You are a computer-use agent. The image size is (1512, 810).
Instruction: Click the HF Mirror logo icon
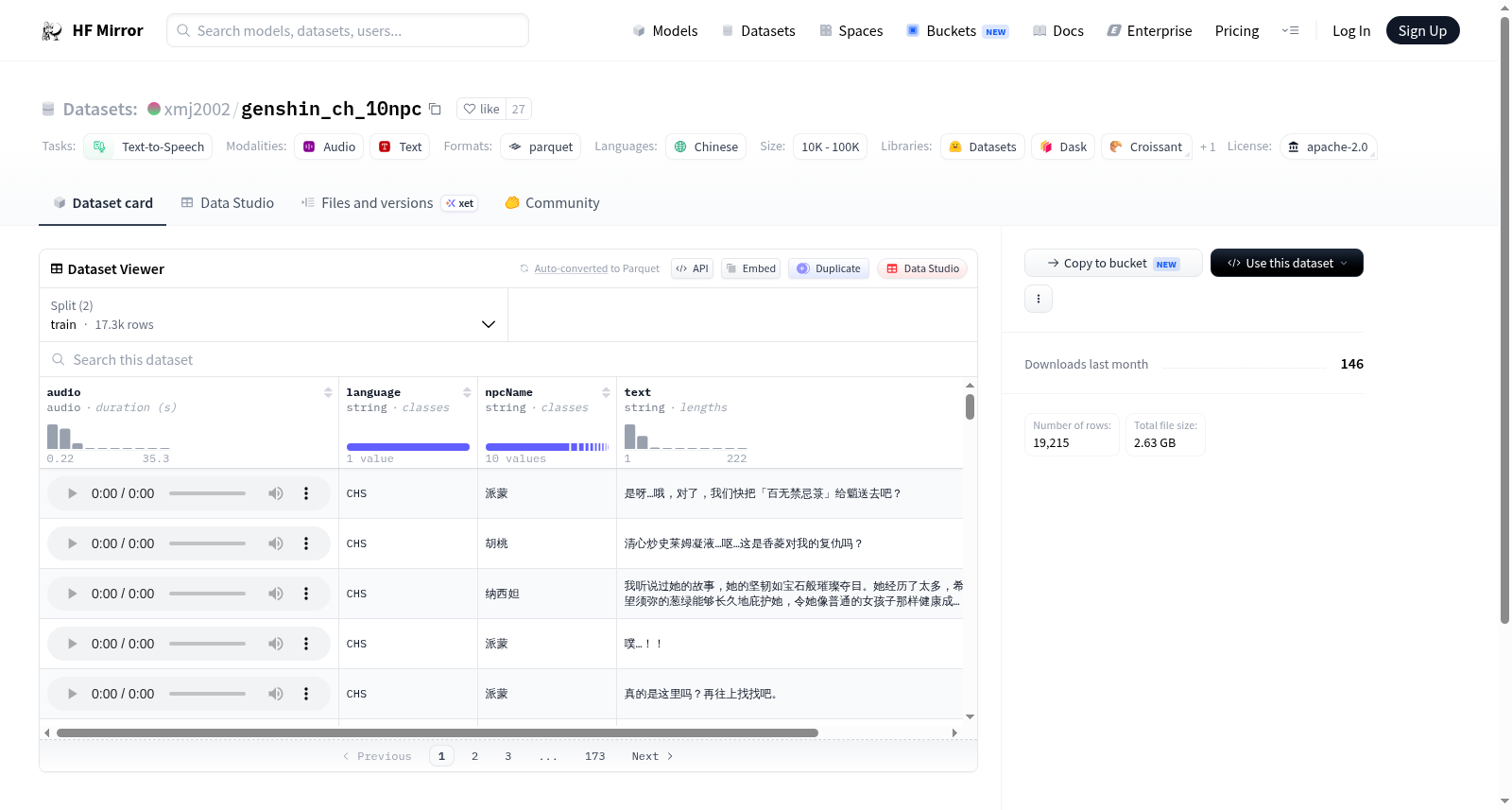pyautogui.click(x=52, y=31)
